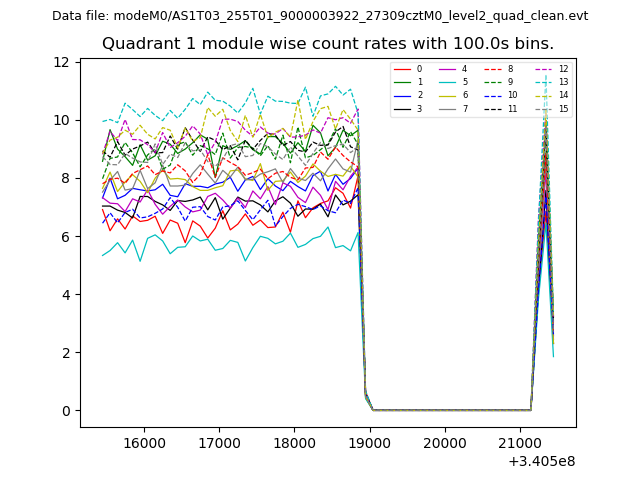
Task: Click the y-axis tick label 6
Action: click(x=64, y=237)
